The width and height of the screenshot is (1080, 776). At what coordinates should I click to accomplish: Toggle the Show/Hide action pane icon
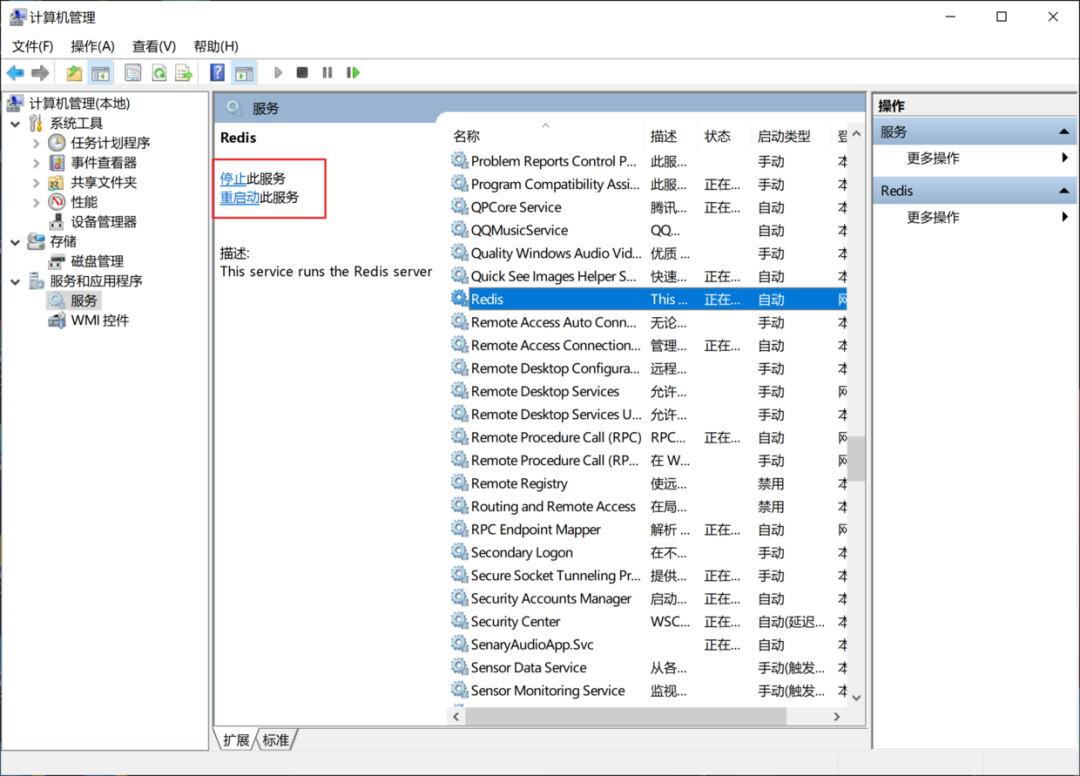click(x=244, y=72)
